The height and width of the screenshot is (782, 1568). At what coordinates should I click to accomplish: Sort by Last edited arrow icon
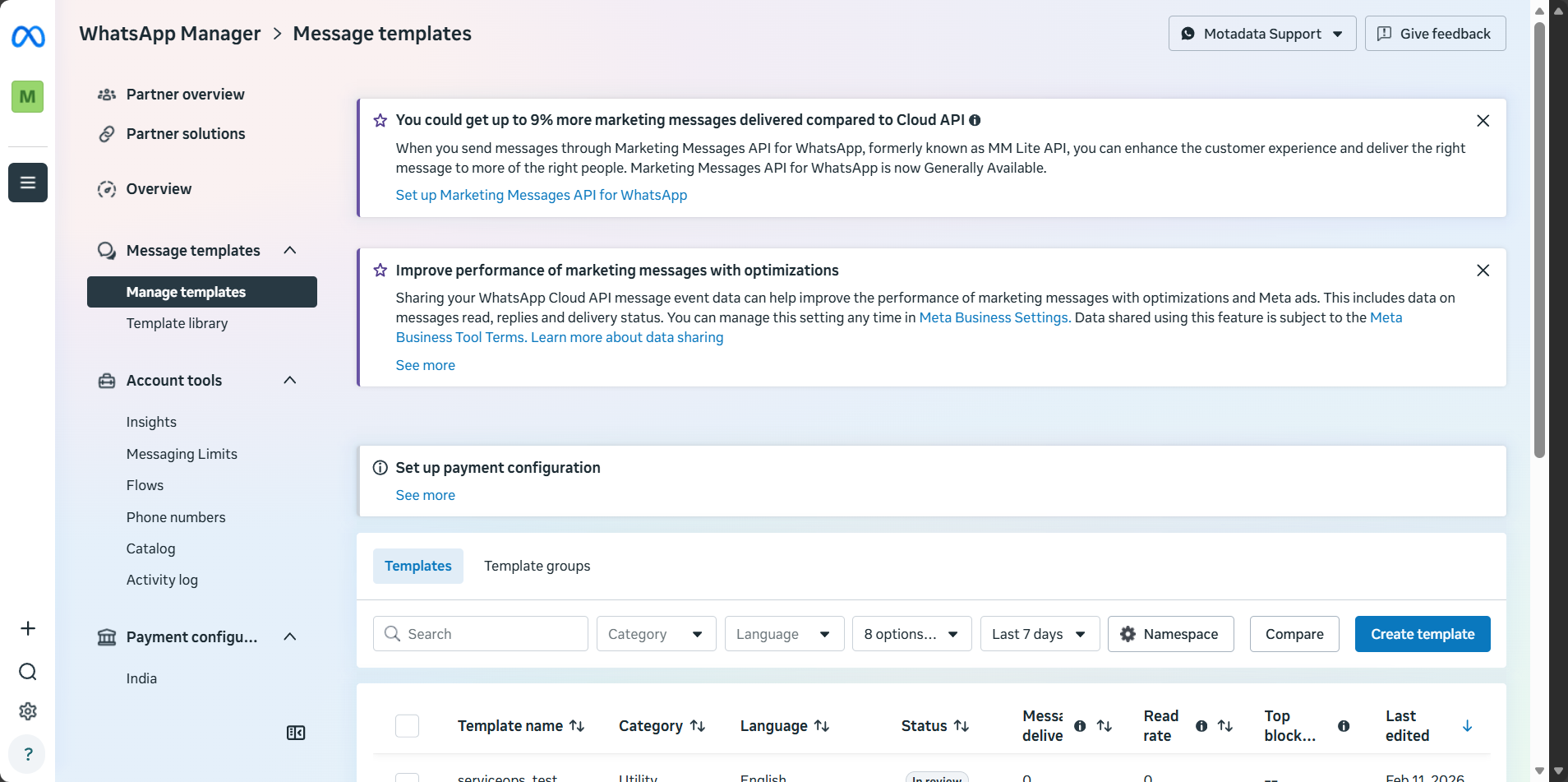point(1467,726)
